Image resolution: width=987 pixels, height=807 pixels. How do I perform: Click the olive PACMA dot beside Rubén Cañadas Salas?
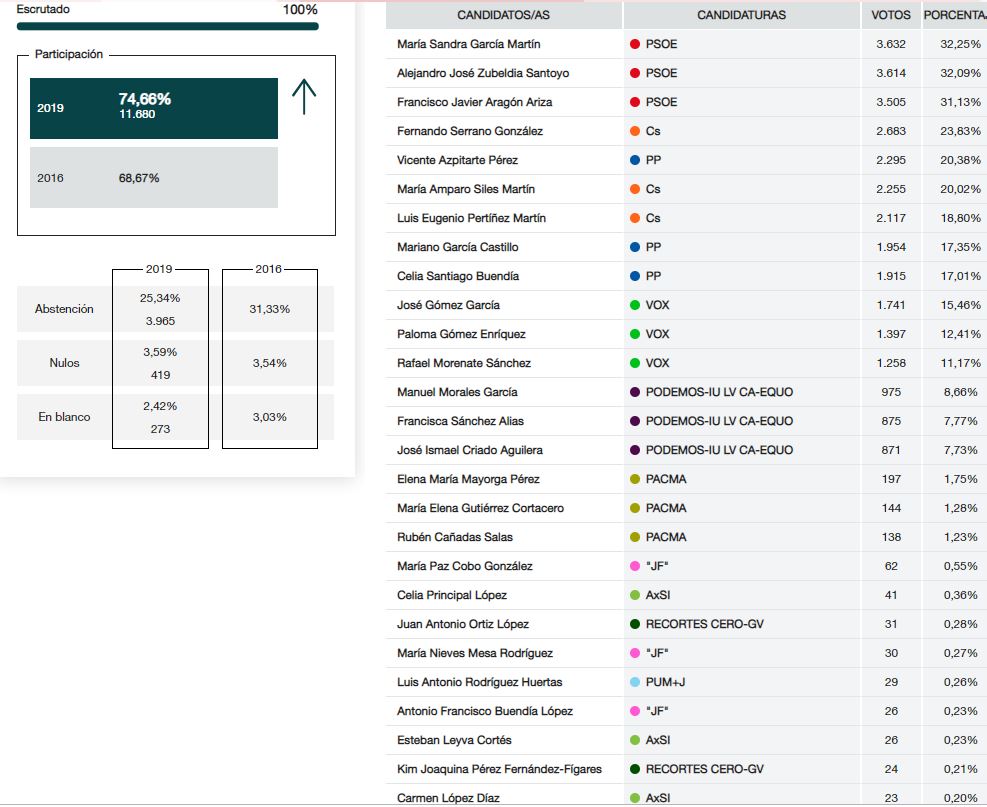(x=635, y=537)
